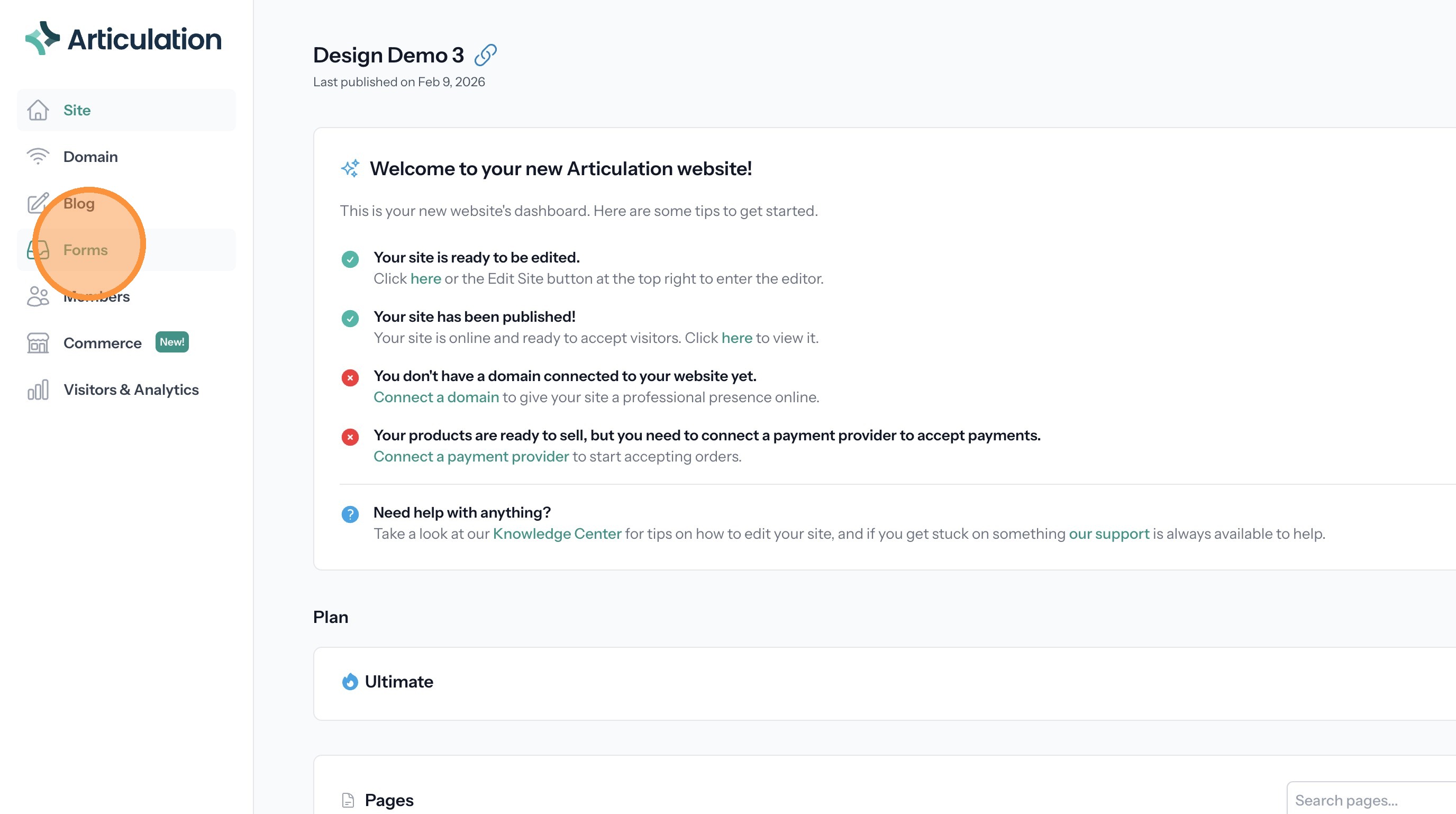Click the Members people icon
Screen dimensions: 1456x814
pos(38,296)
